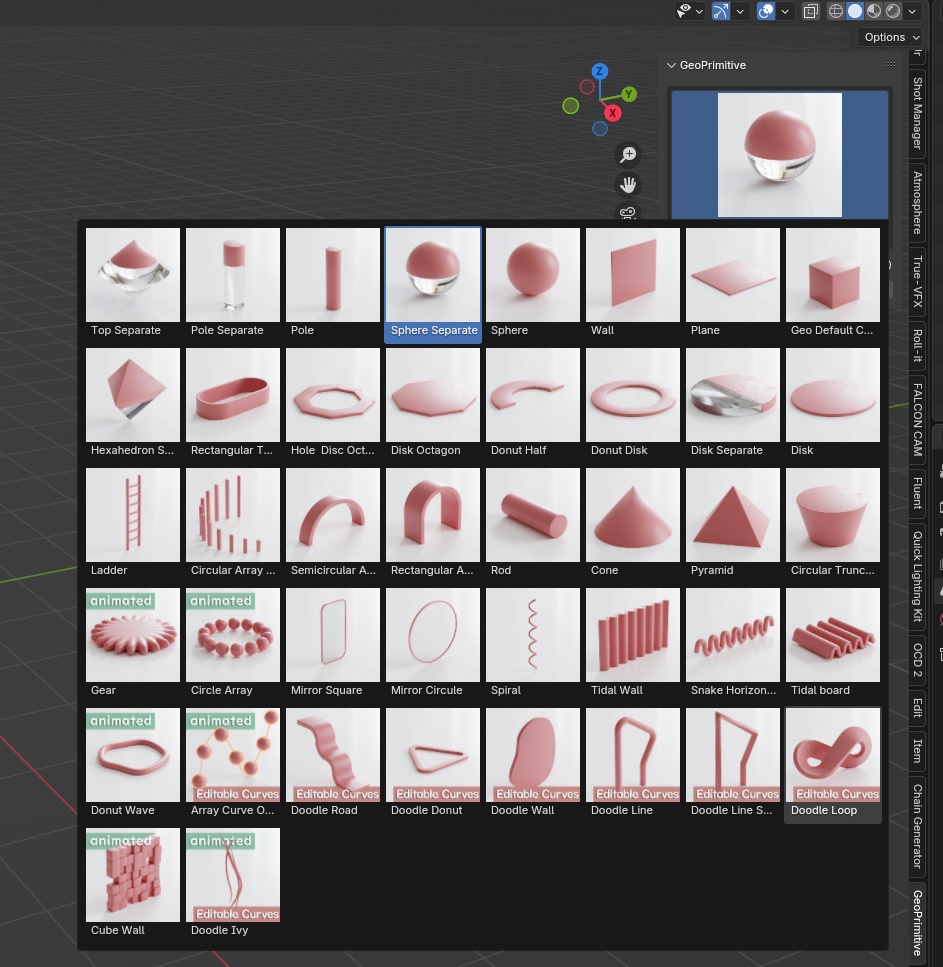
Task: Switch to Wireframe viewport shading
Action: 836,11
